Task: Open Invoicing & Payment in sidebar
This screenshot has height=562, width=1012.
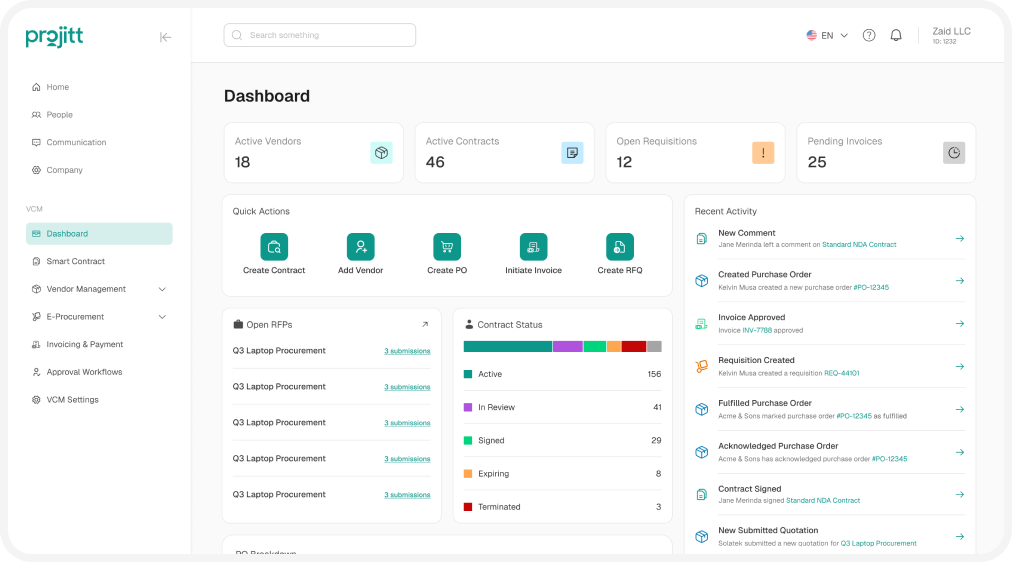Action: click(84, 344)
